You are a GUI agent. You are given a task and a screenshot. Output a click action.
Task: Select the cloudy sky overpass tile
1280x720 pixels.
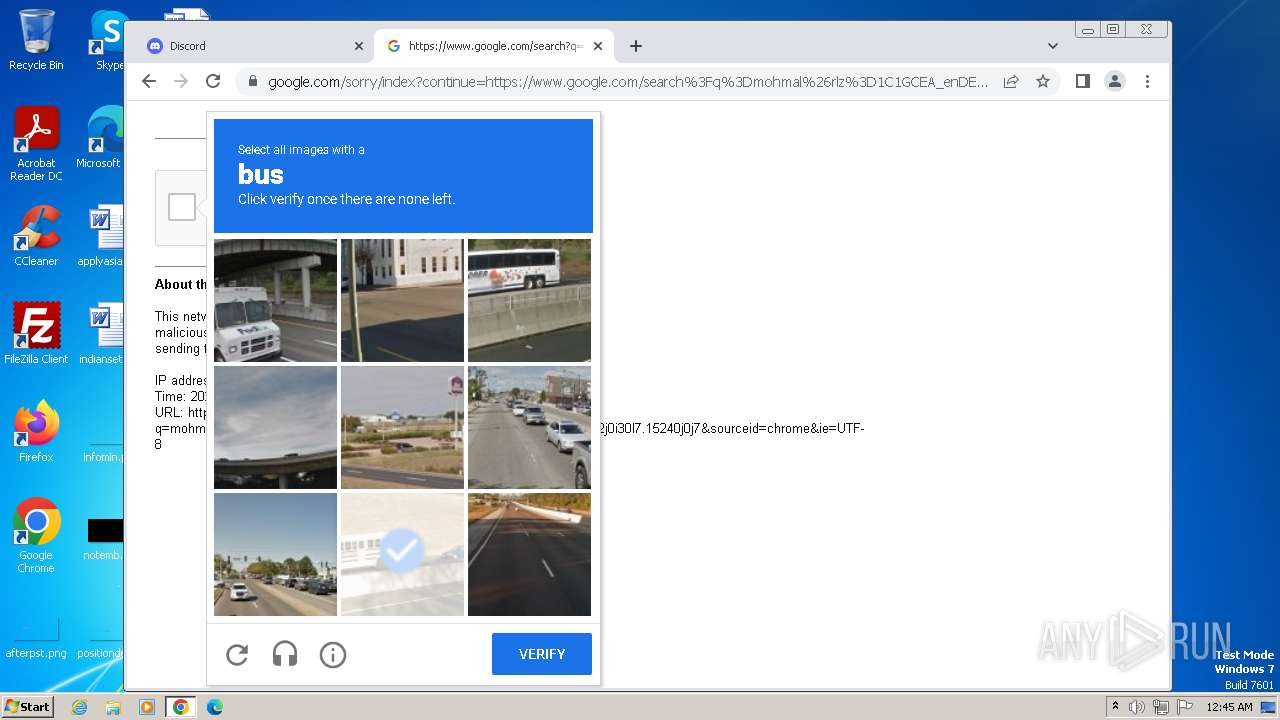click(275, 427)
